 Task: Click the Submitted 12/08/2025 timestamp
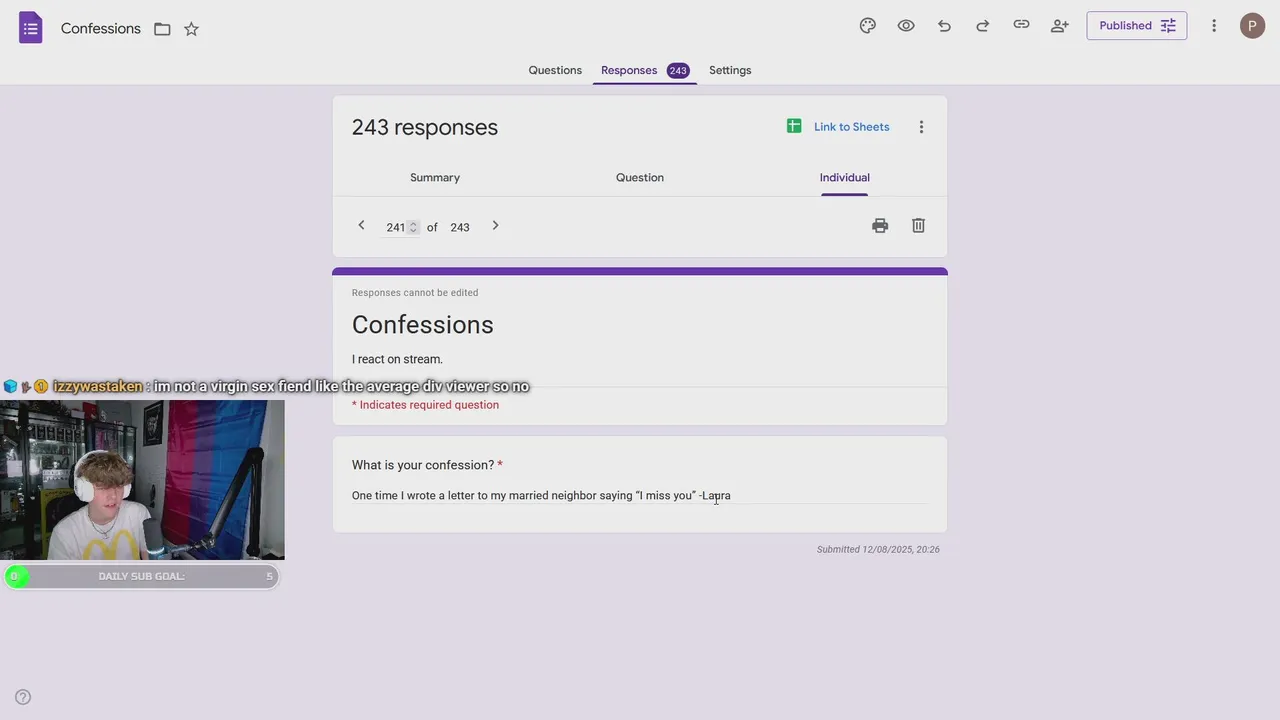tap(878, 549)
